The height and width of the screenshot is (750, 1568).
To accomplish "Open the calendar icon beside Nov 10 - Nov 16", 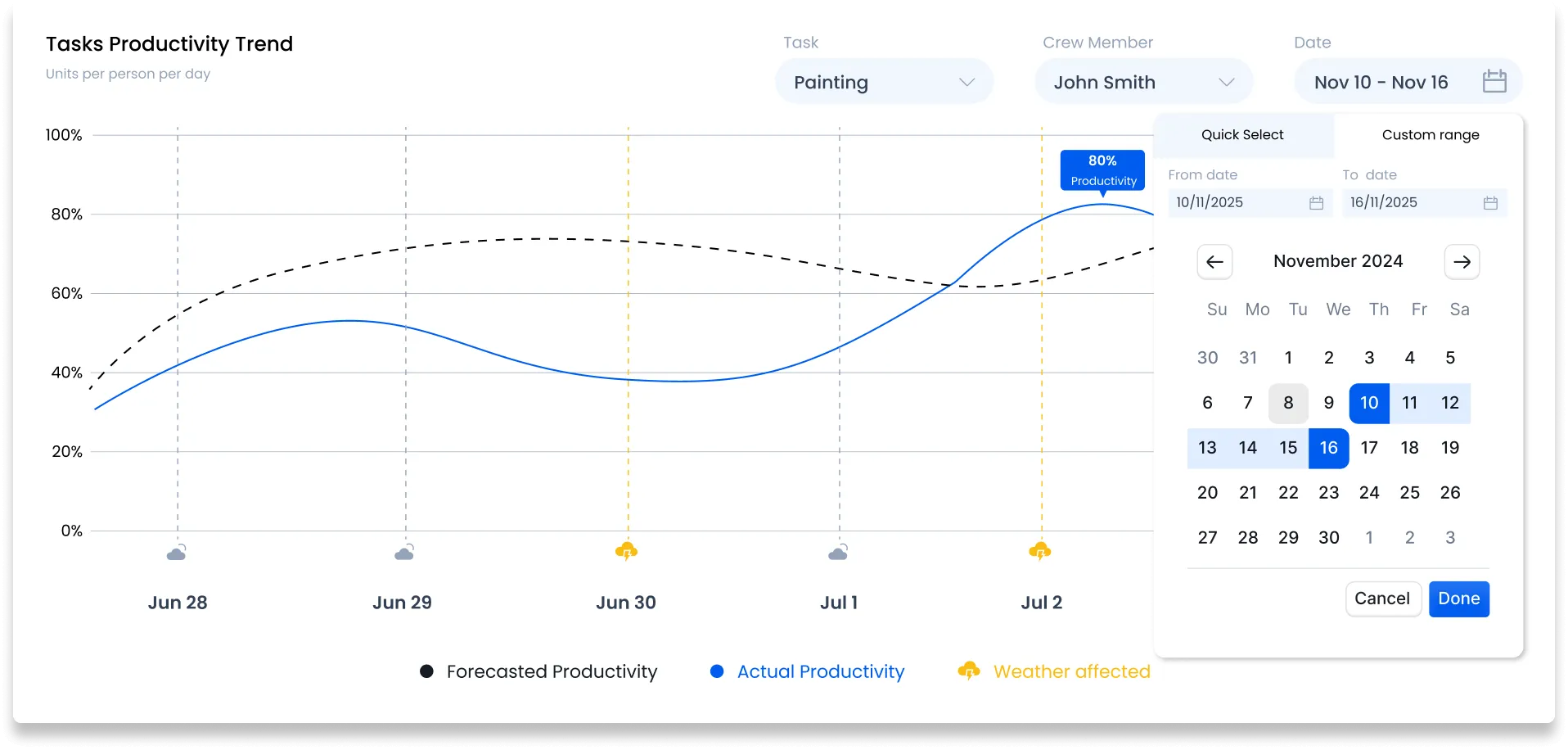I will point(1495,81).
